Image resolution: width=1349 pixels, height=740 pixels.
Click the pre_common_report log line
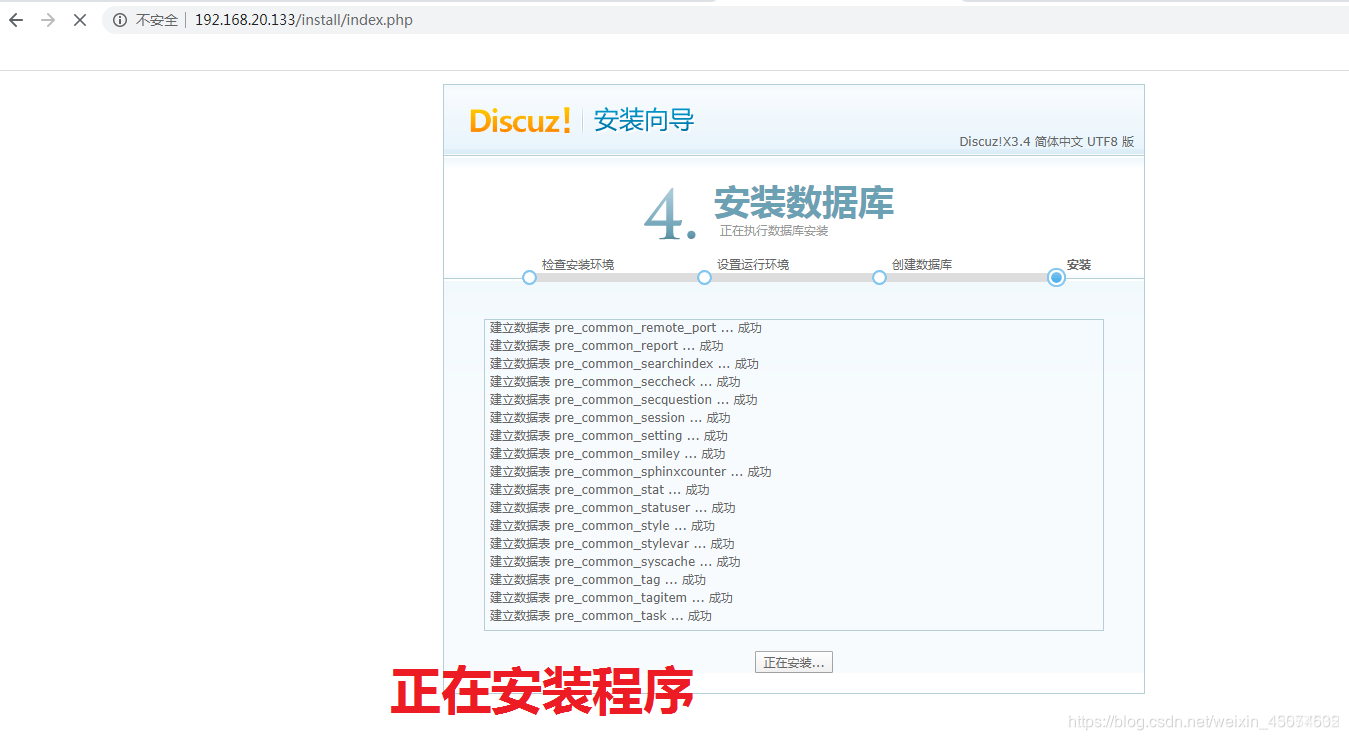[607, 346]
